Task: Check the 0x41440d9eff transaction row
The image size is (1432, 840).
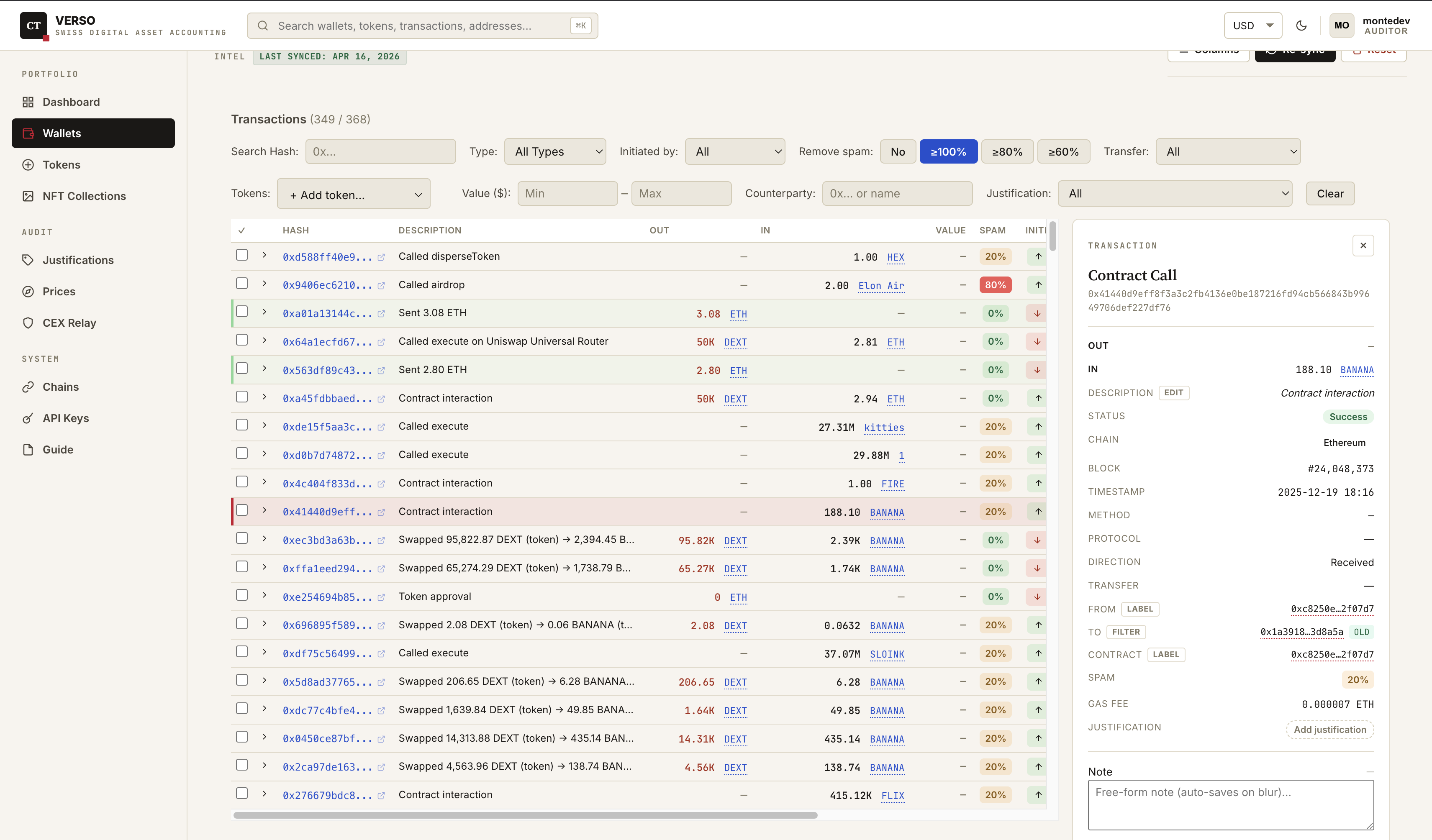Action: (242, 510)
